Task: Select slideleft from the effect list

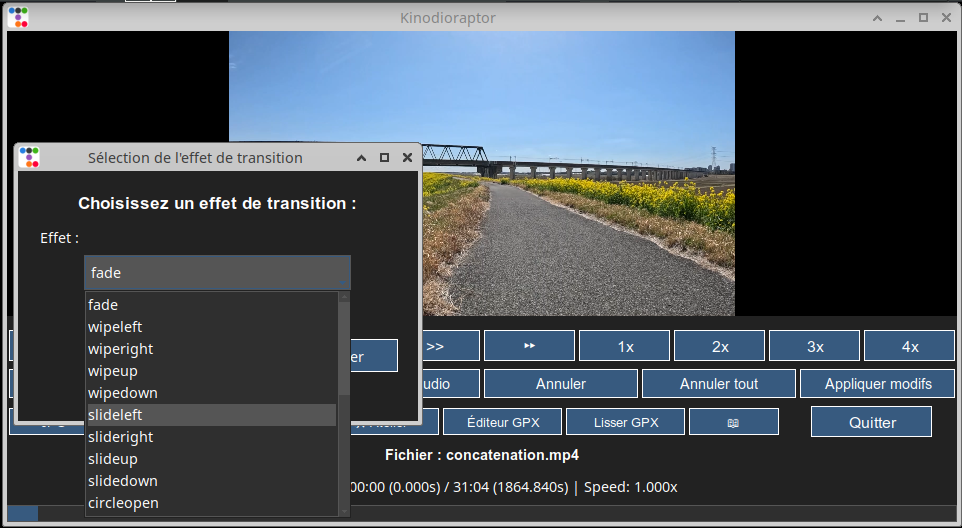Action: coord(211,415)
